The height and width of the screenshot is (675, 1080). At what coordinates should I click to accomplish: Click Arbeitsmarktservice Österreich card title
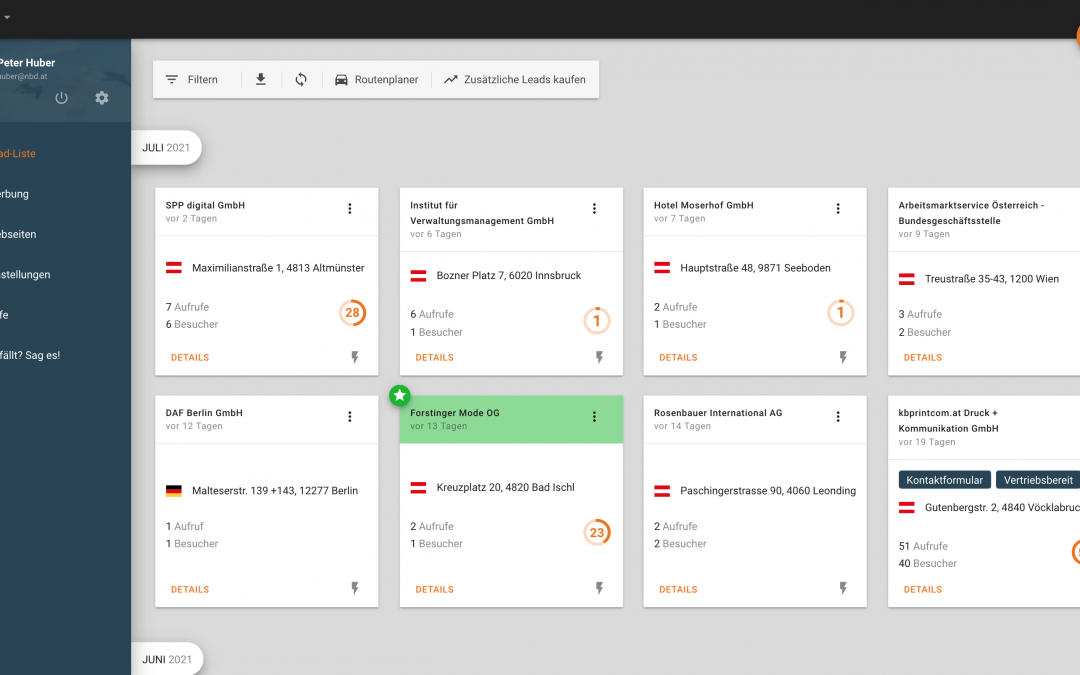click(x=971, y=213)
